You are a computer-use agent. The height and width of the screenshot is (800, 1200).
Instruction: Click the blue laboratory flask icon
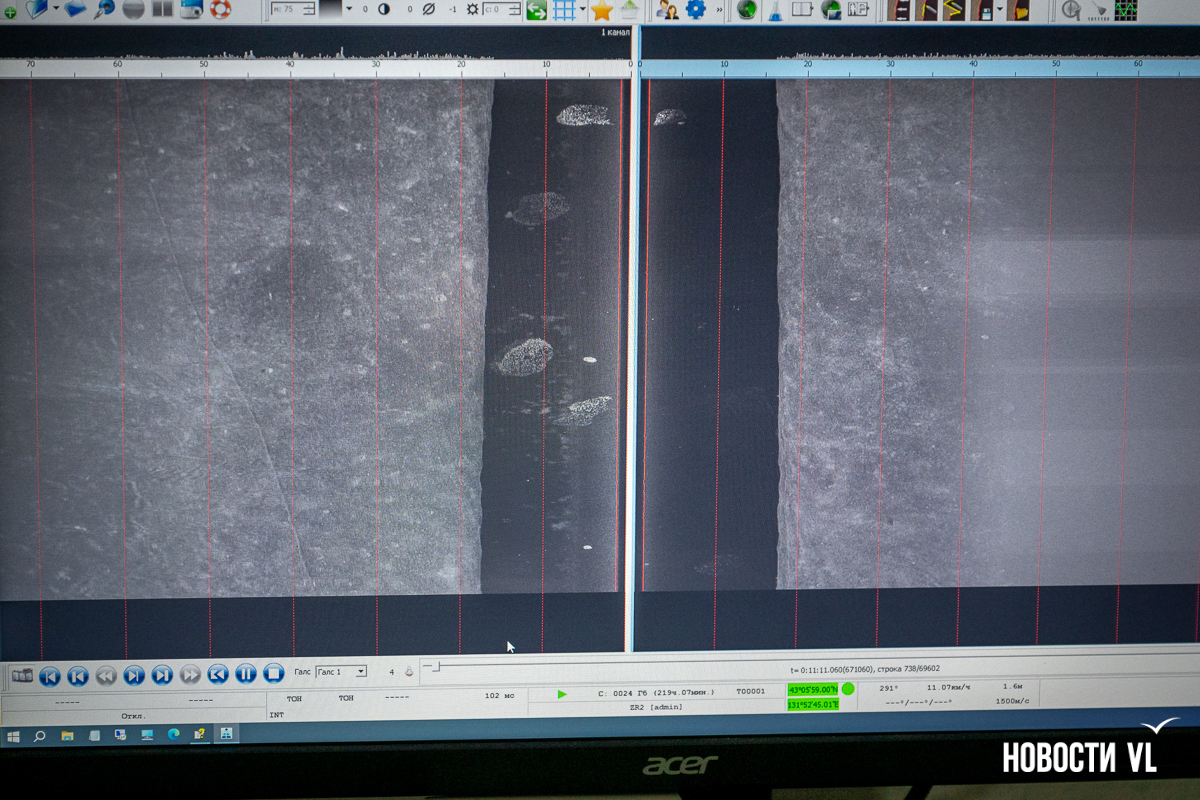click(x=774, y=11)
